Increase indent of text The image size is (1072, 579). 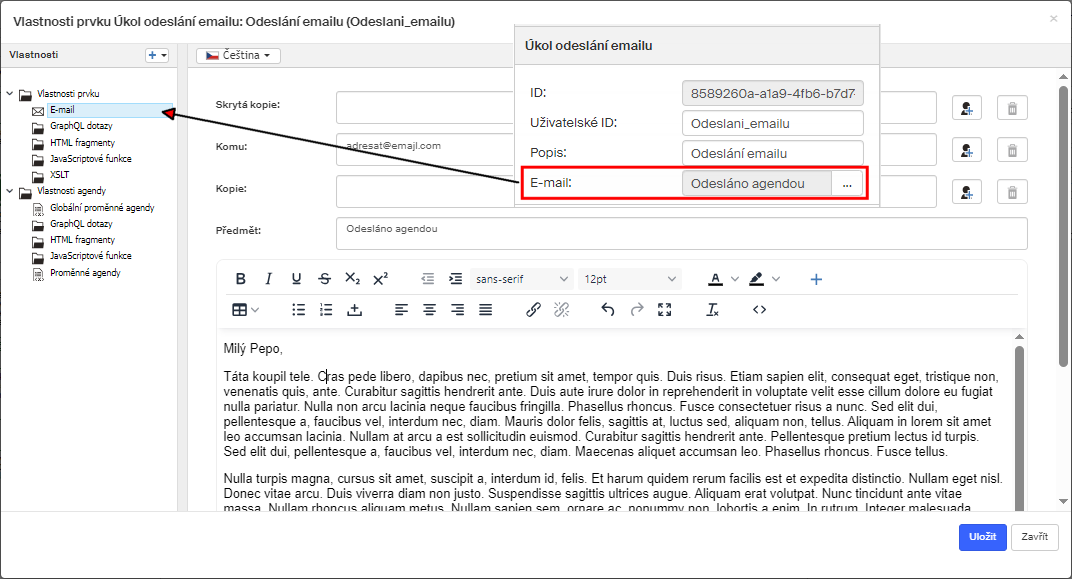[x=455, y=279]
